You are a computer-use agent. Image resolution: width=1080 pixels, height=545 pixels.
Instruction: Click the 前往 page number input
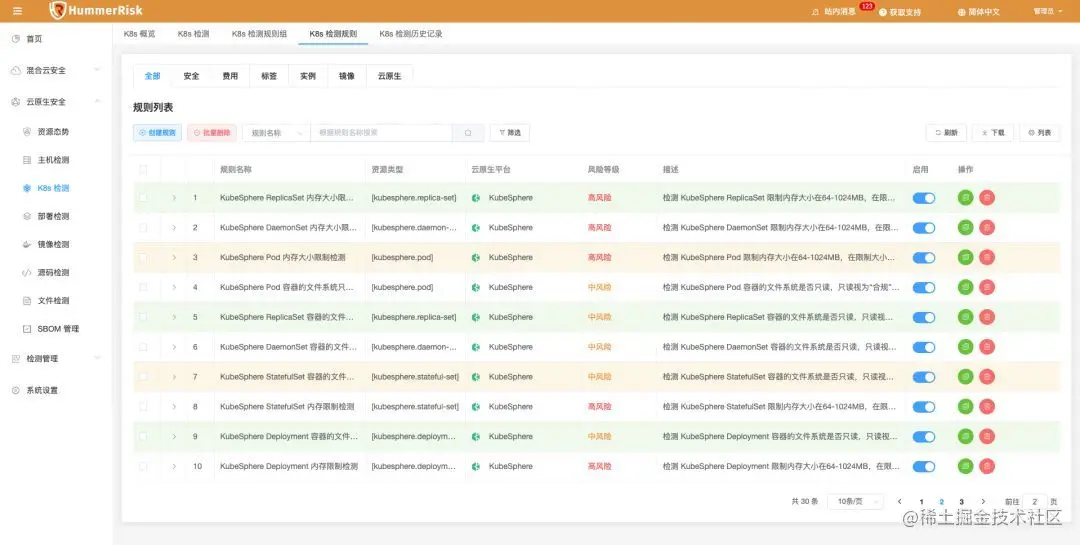[1035, 502]
